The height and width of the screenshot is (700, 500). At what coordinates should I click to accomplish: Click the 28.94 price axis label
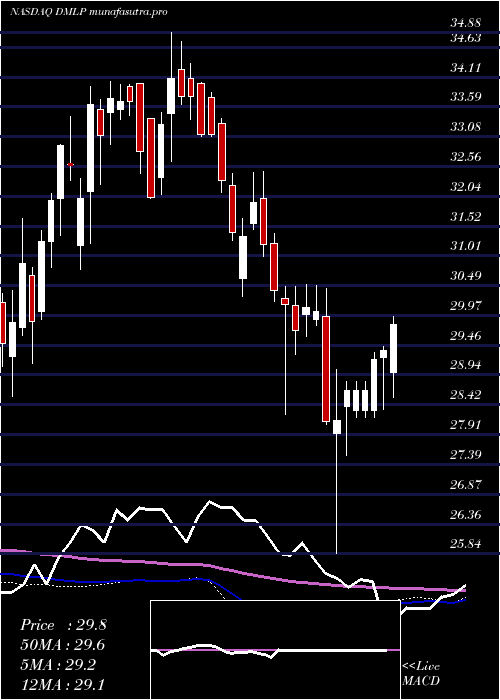click(x=465, y=365)
